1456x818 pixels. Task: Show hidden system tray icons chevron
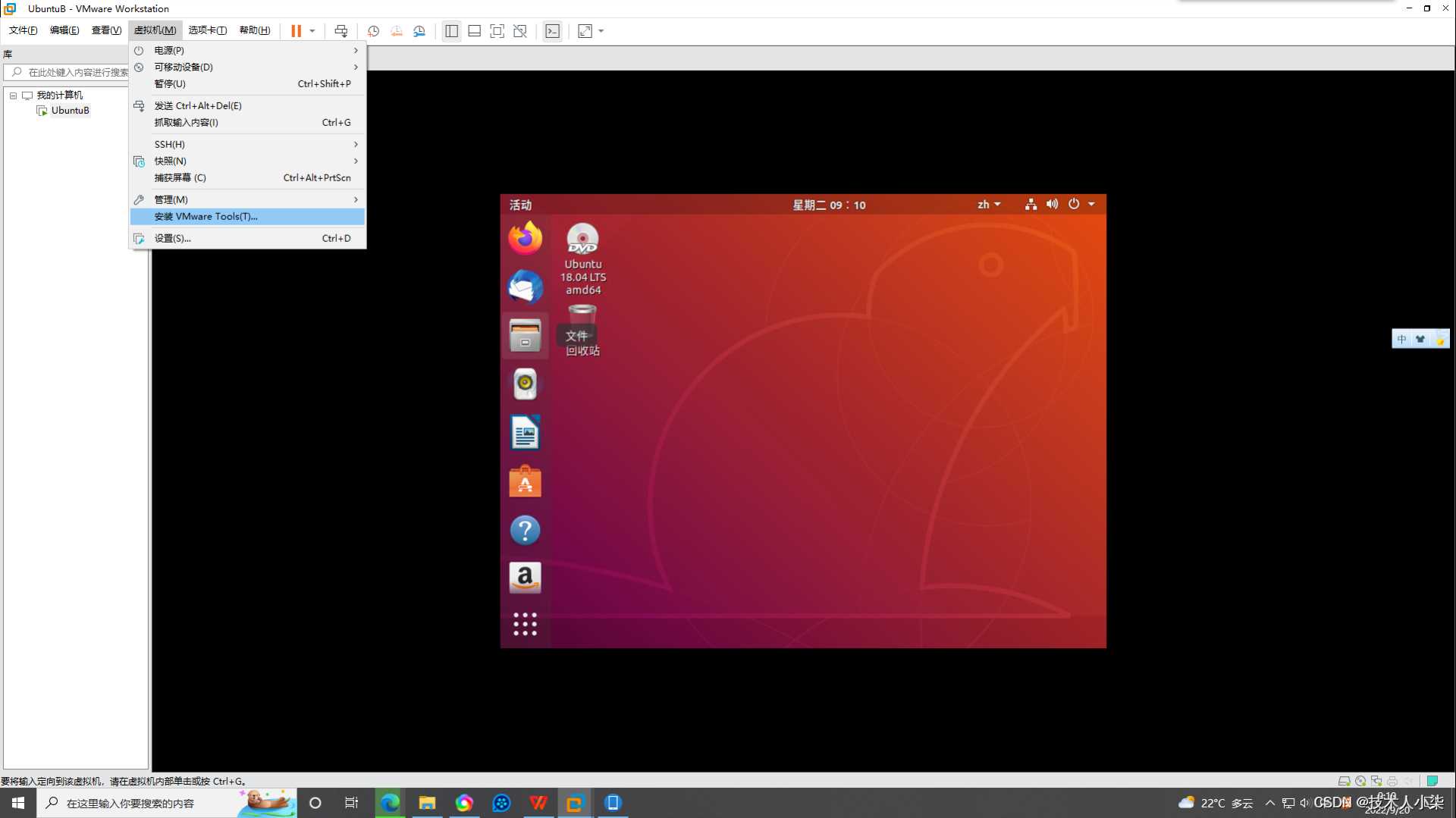pos(1270,803)
